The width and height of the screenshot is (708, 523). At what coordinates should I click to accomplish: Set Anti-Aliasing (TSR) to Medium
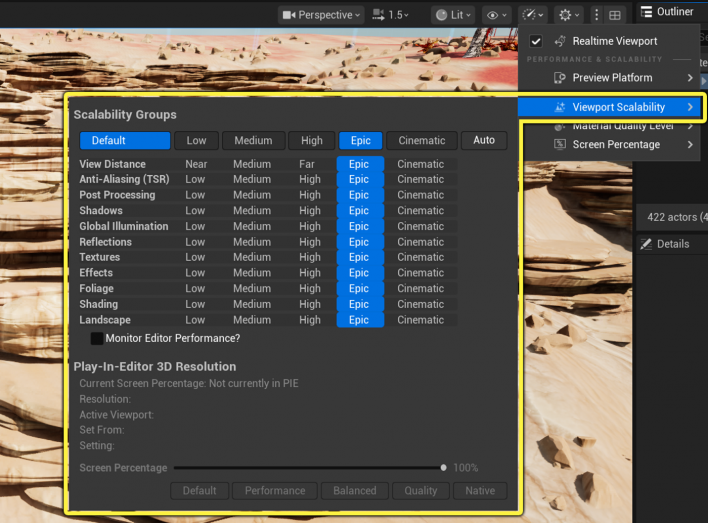click(x=252, y=179)
